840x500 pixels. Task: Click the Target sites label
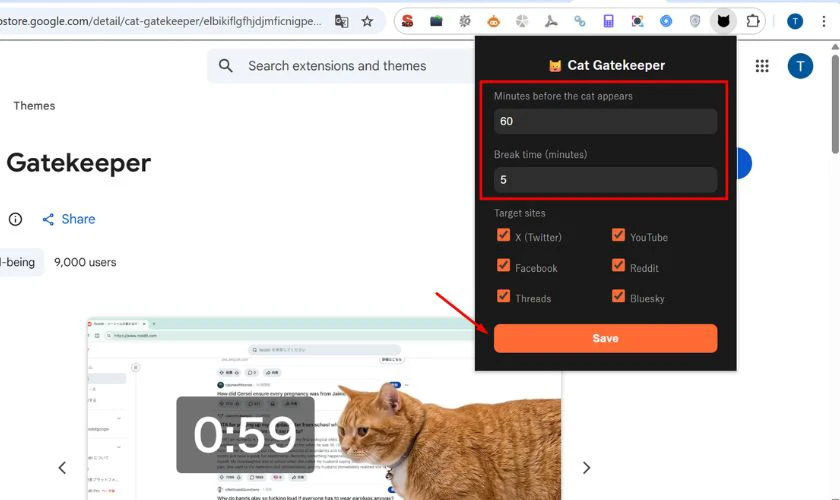click(520, 213)
